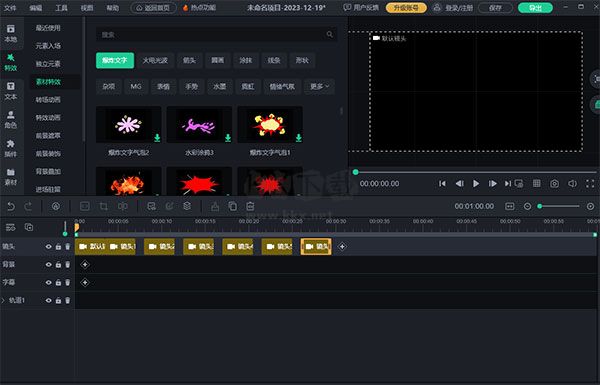
Task: Click the speaker volume icon
Action: click(572, 184)
